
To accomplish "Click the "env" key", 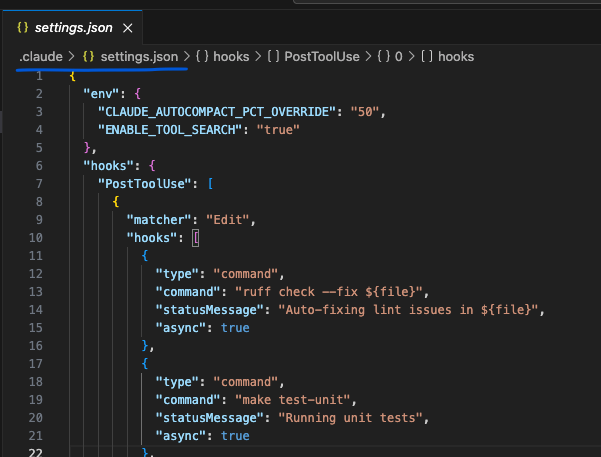I will [102, 94].
